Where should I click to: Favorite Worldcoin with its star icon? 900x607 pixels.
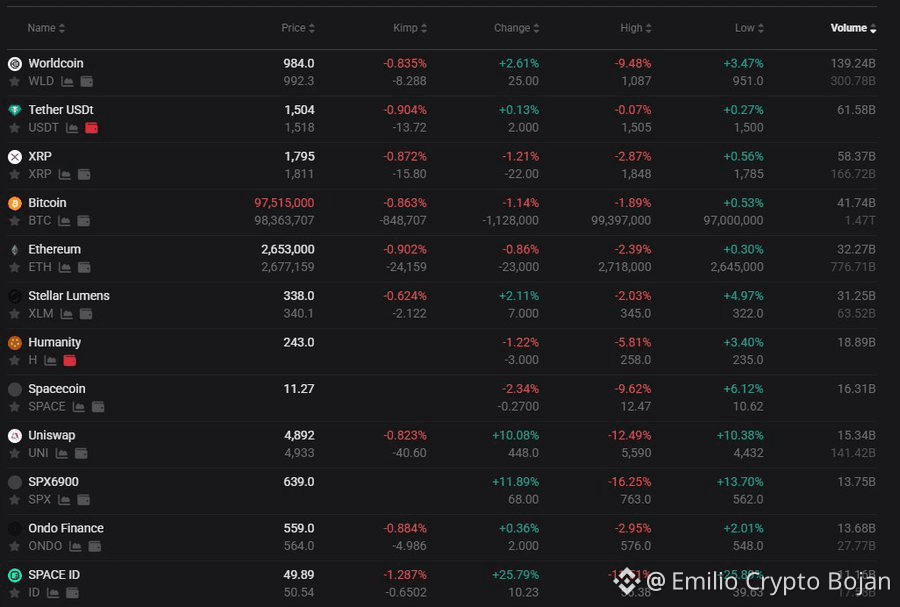[14, 81]
